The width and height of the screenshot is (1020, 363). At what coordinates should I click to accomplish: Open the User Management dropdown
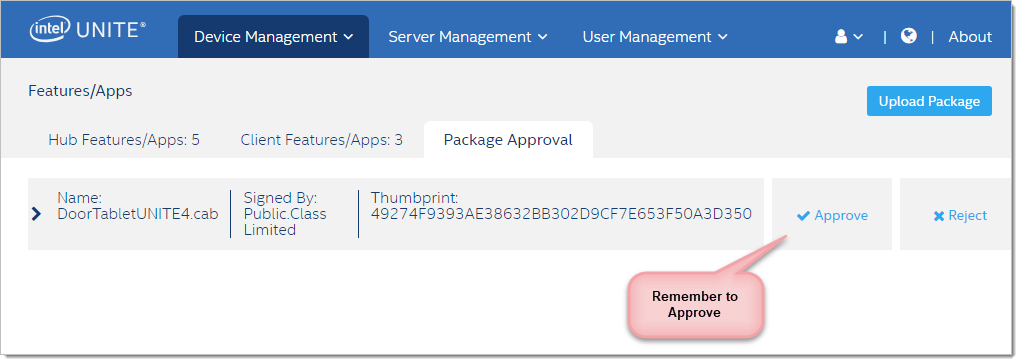pos(654,37)
